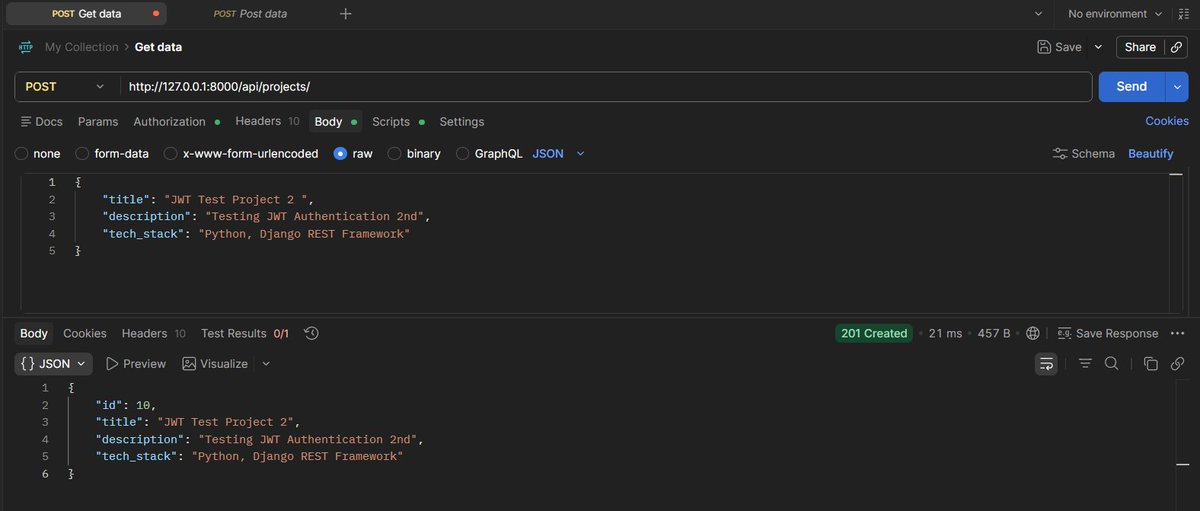Open the response history clock icon

click(311, 334)
